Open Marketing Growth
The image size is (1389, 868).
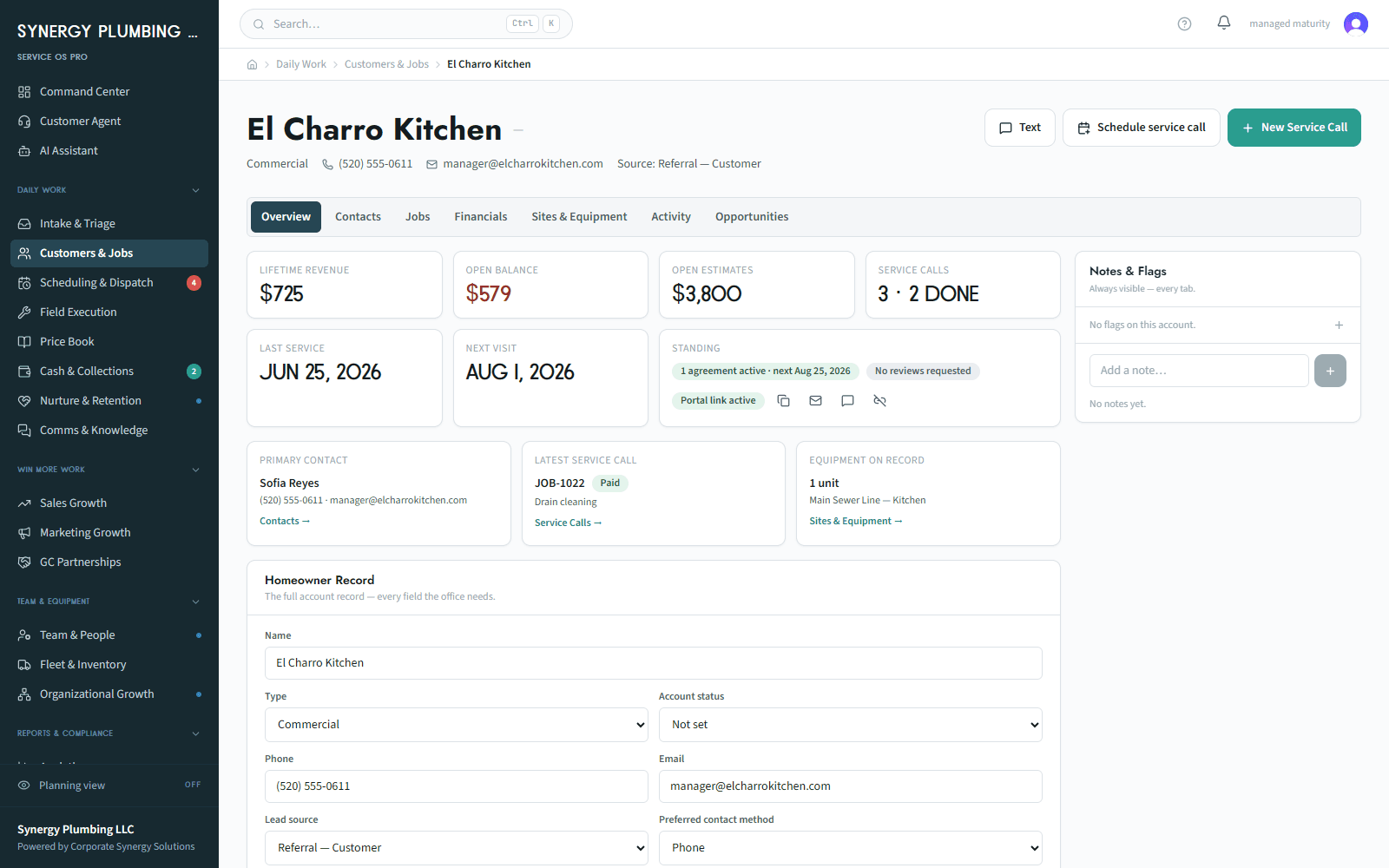pos(109,532)
